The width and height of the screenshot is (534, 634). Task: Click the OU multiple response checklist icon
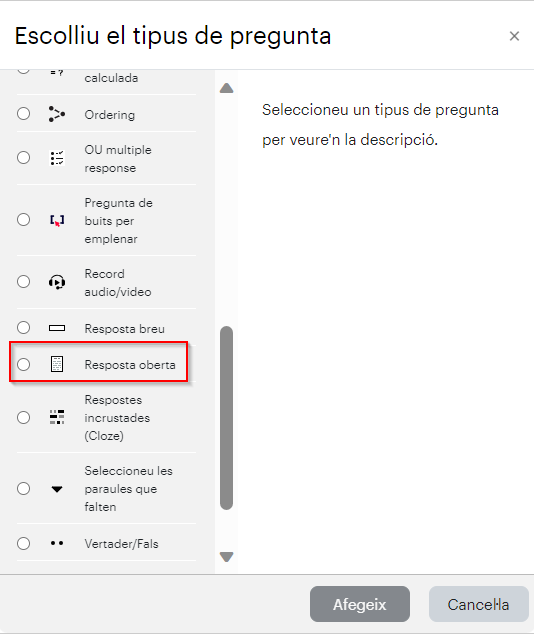click(x=57, y=158)
